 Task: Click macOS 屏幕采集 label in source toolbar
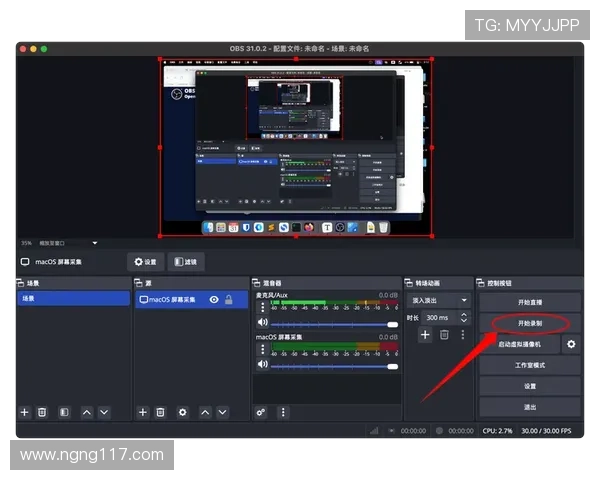pyautogui.click(x=58, y=262)
